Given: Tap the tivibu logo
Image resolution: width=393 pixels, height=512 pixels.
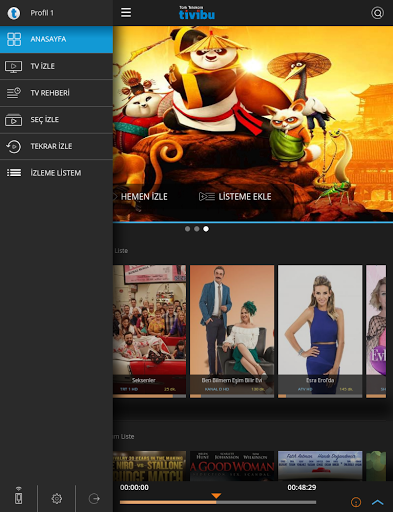Looking at the screenshot, I should (197, 13).
